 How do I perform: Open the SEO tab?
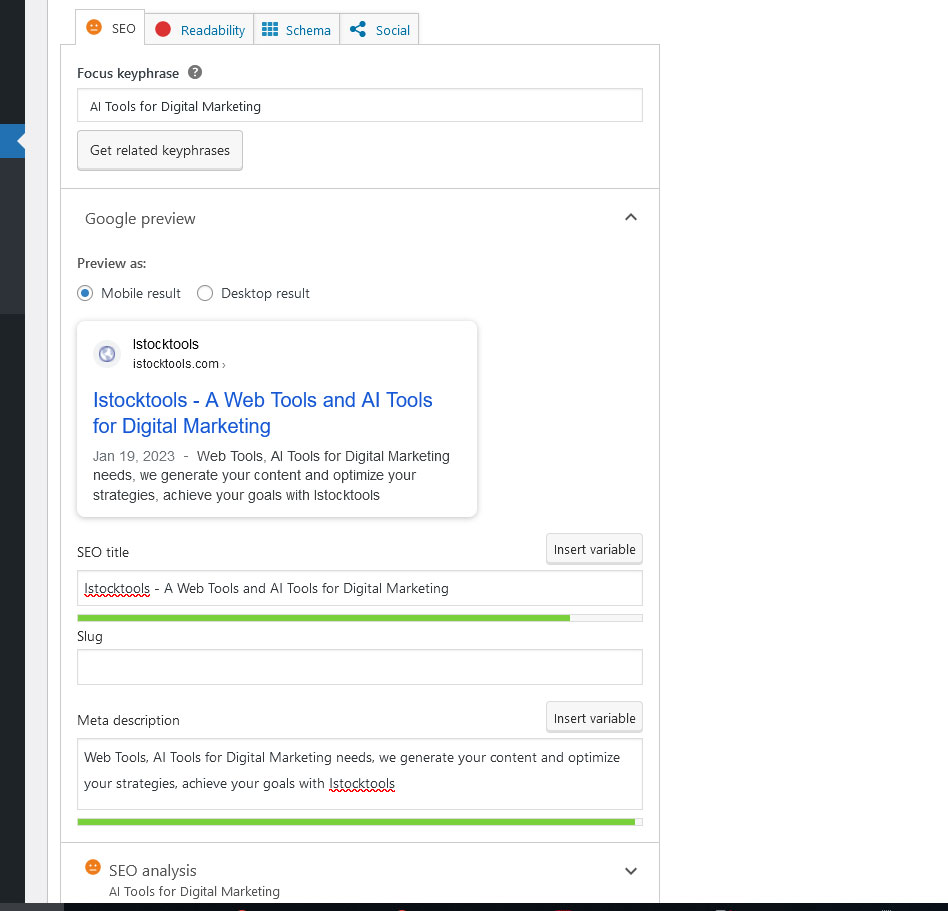110,28
